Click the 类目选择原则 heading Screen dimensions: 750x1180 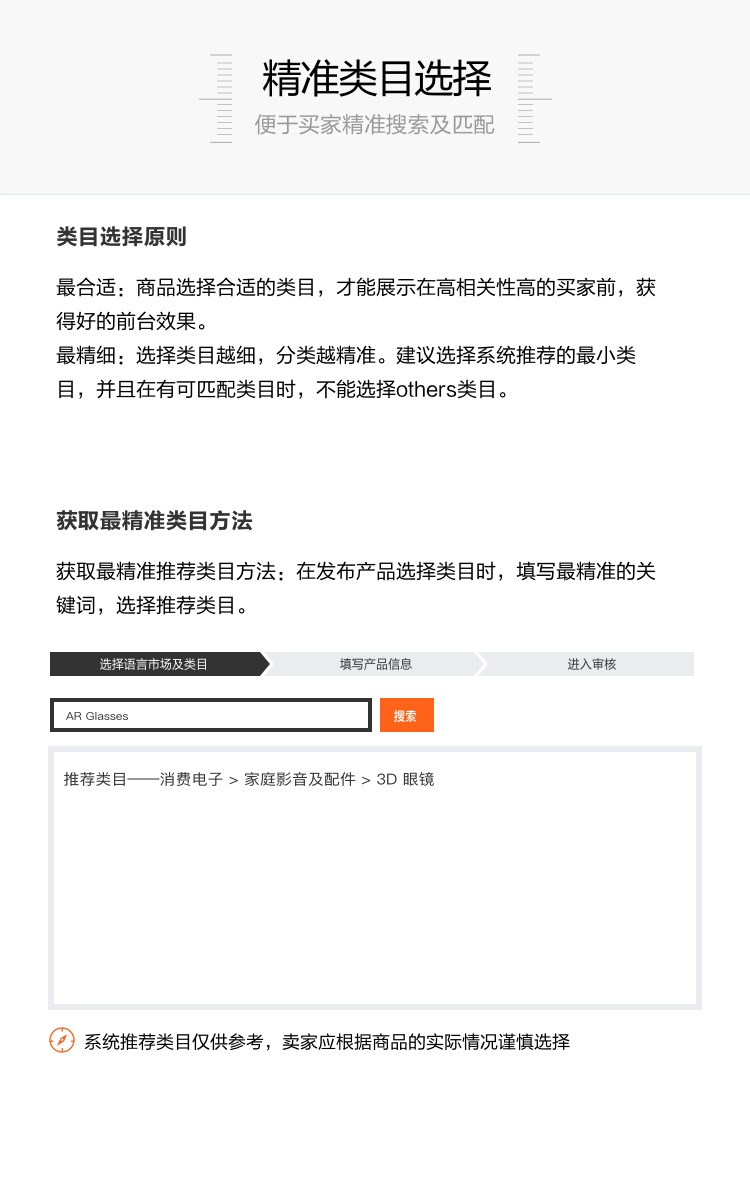121,237
